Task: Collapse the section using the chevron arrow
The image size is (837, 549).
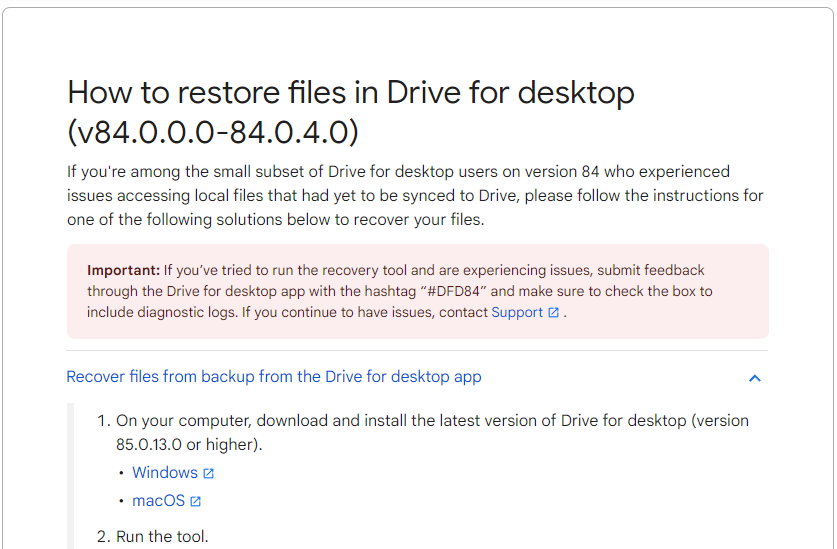Action: pyautogui.click(x=755, y=378)
